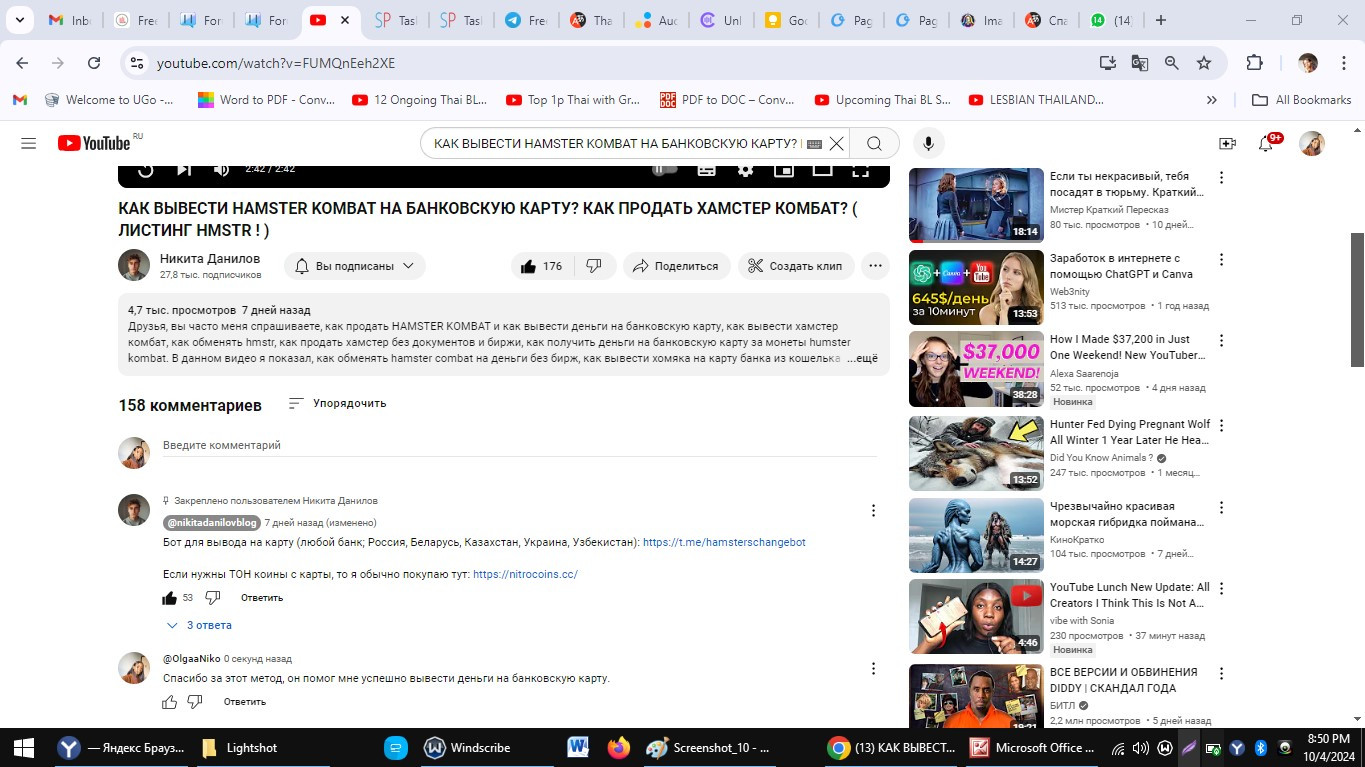This screenshot has height=767, width=1365.
Task: Start voice search with the microphone
Action: (928, 143)
